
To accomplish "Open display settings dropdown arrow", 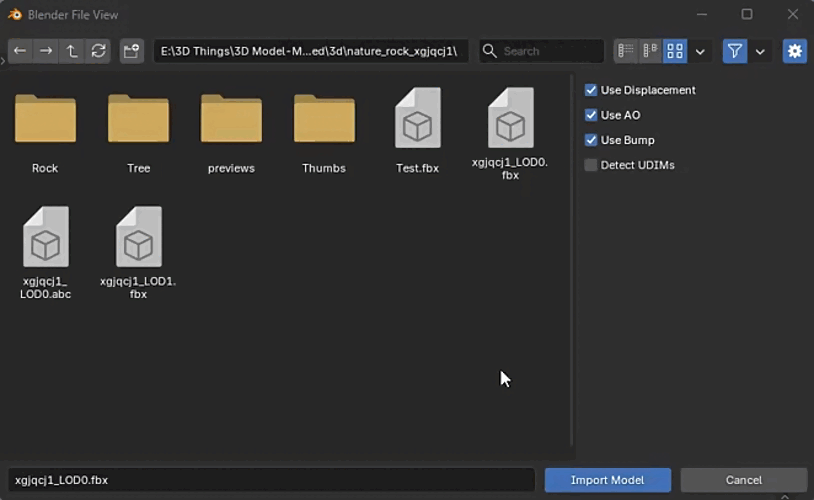I will (x=700, y=51).
